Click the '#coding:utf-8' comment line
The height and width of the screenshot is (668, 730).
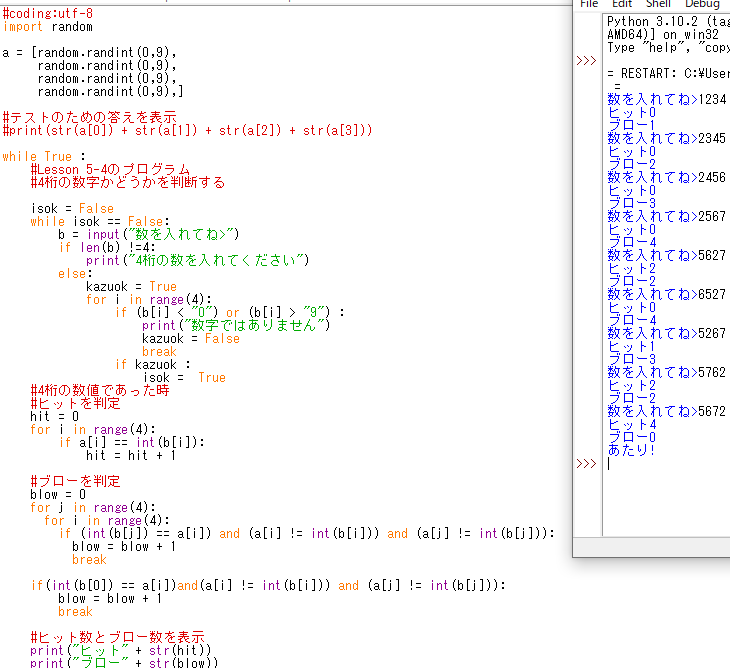point(48,13)
